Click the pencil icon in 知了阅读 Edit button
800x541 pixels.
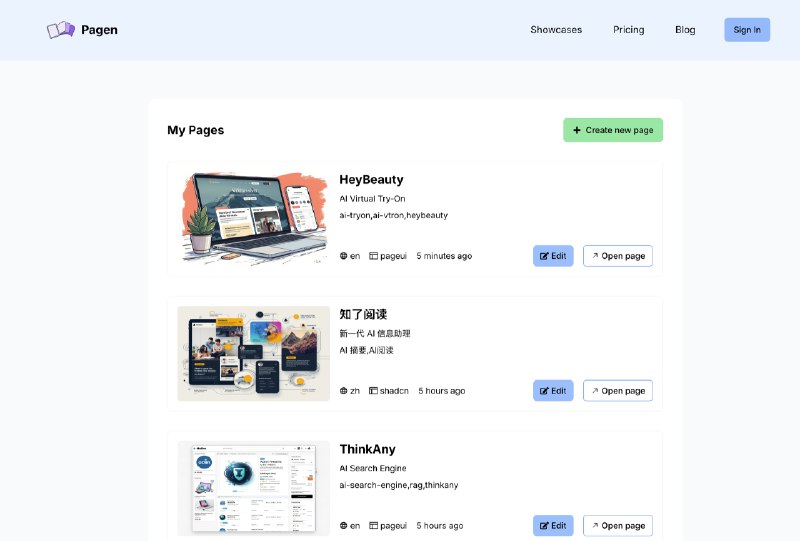(x=544, y=391)
